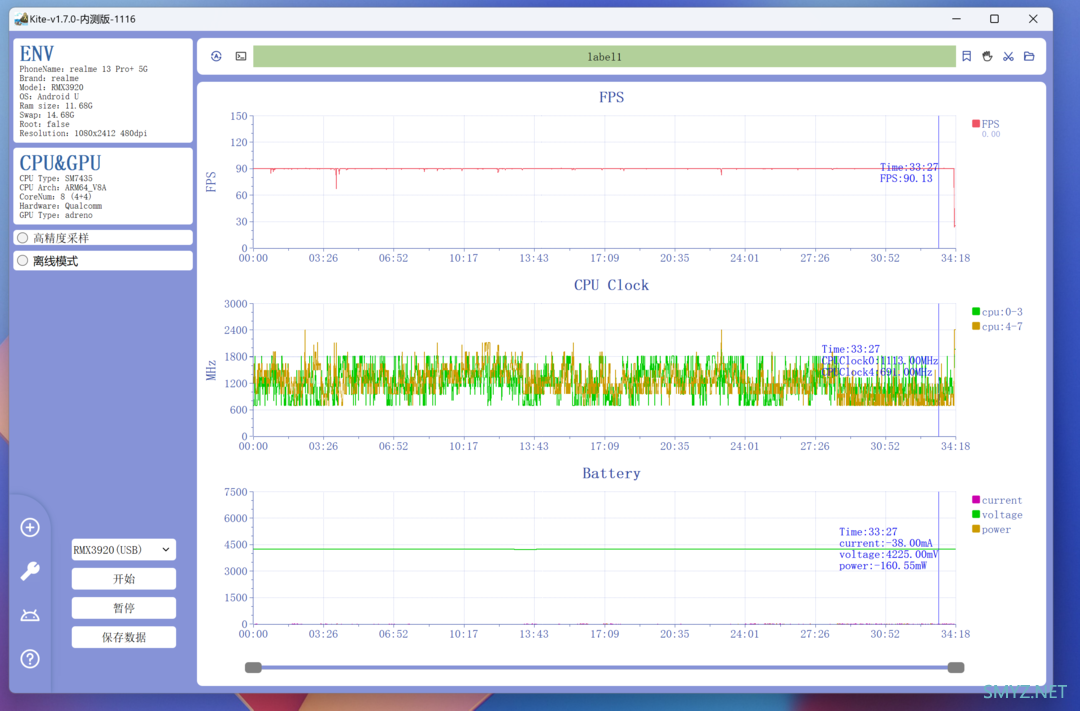Click the bookmark icon beside label1
The height and width of the screenshot is (711, 1080).
[967, 56]
